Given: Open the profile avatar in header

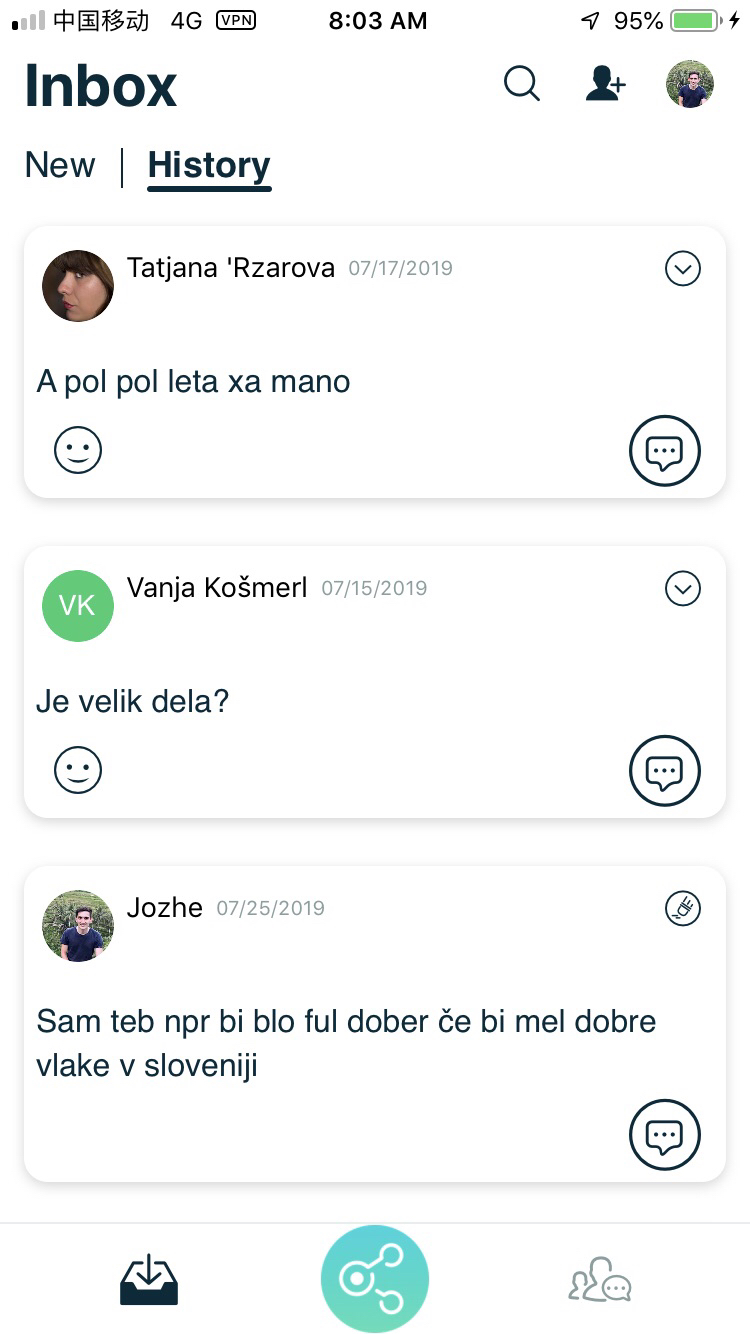Looking at the screenshot, I should point(690,84).
